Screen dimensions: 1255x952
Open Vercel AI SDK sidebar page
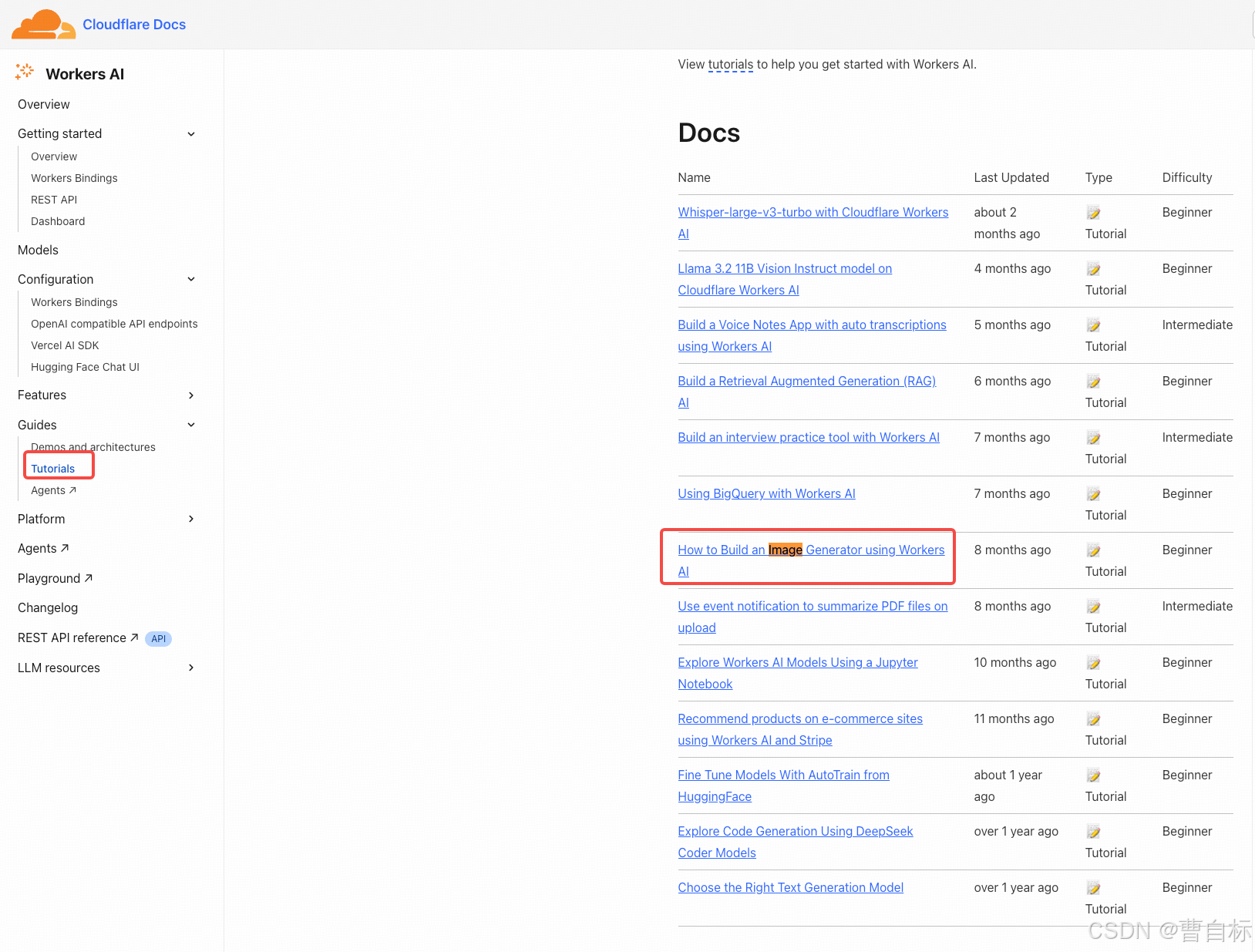coord(65,345)
